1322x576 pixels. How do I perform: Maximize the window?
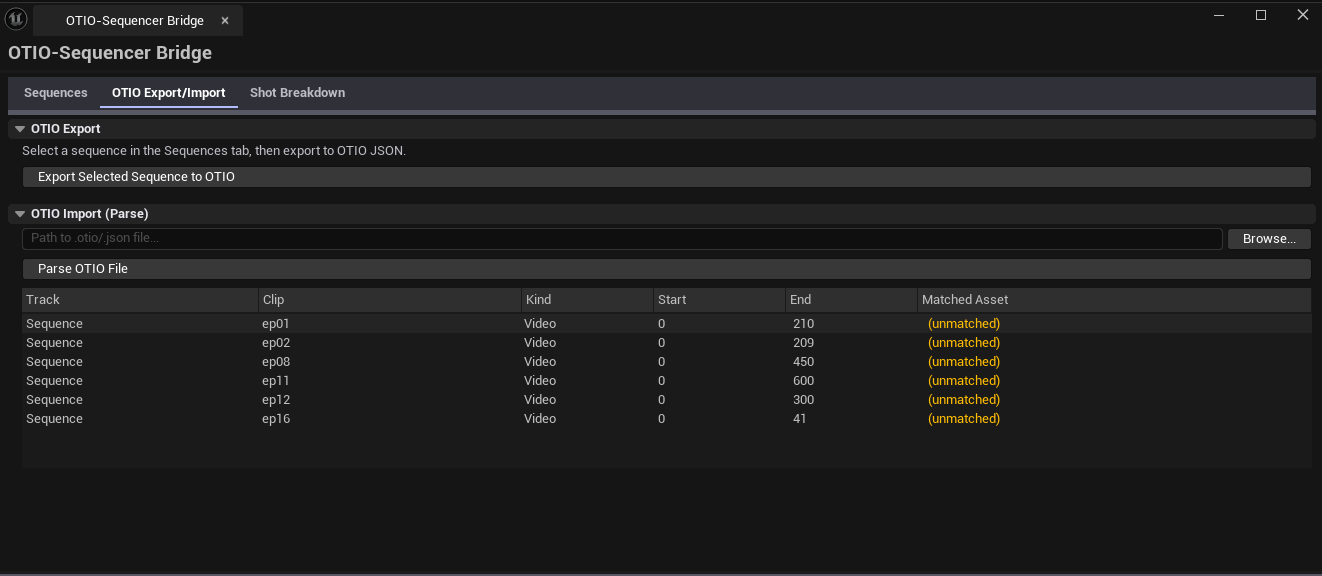point(1261,14)
